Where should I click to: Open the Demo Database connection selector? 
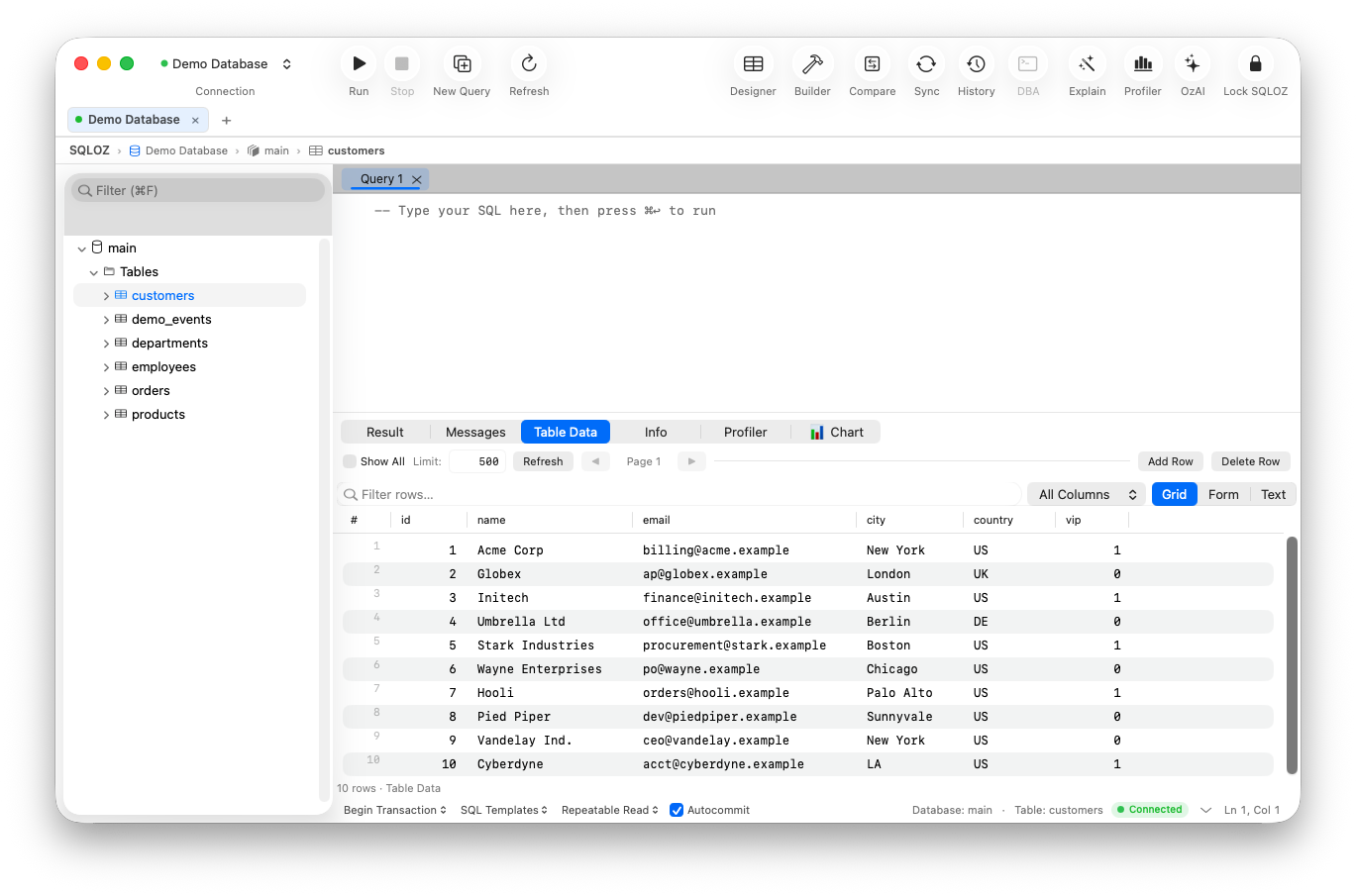point(226,63)
